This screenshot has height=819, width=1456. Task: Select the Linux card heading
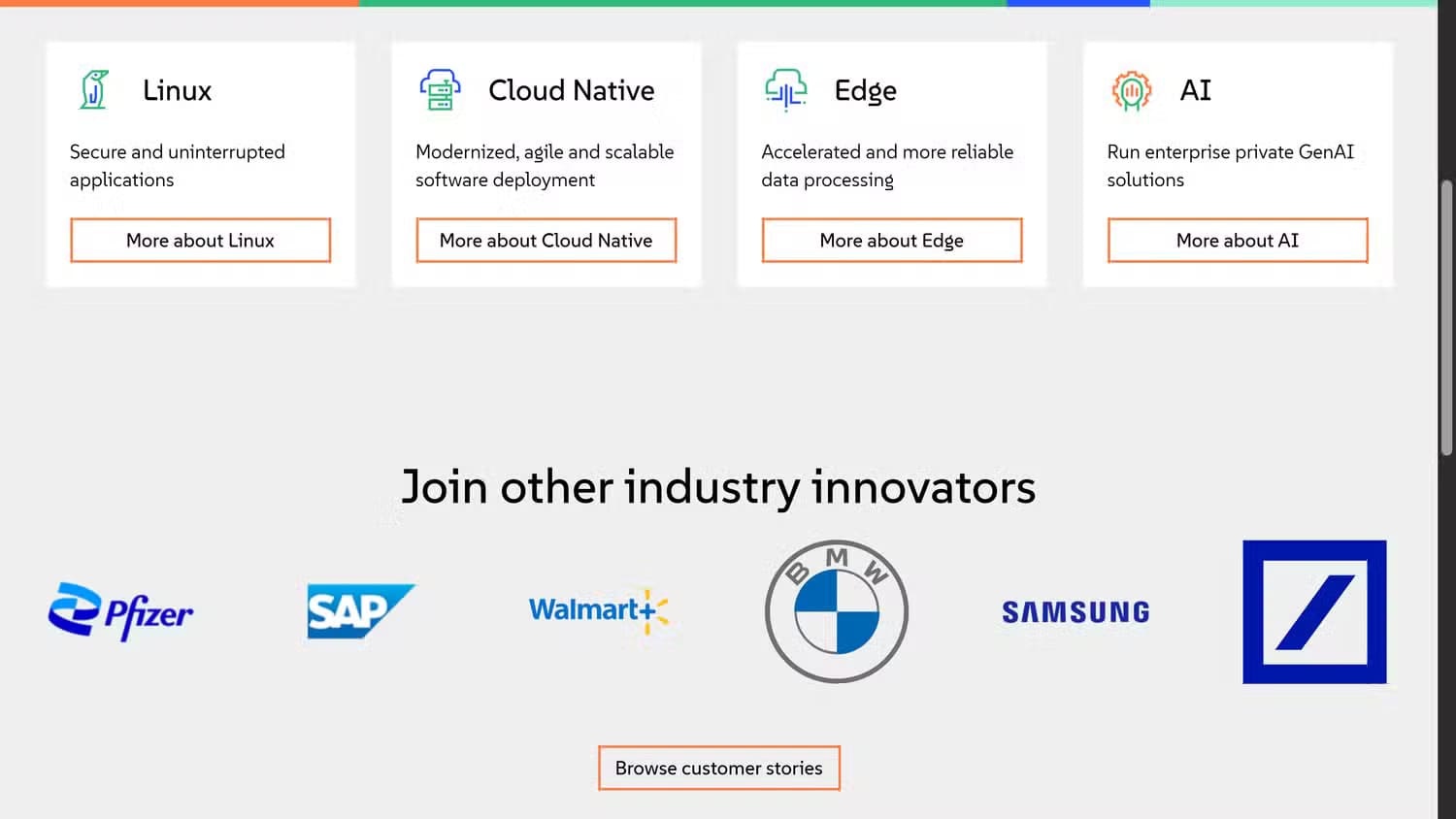(x=177, y=90)
